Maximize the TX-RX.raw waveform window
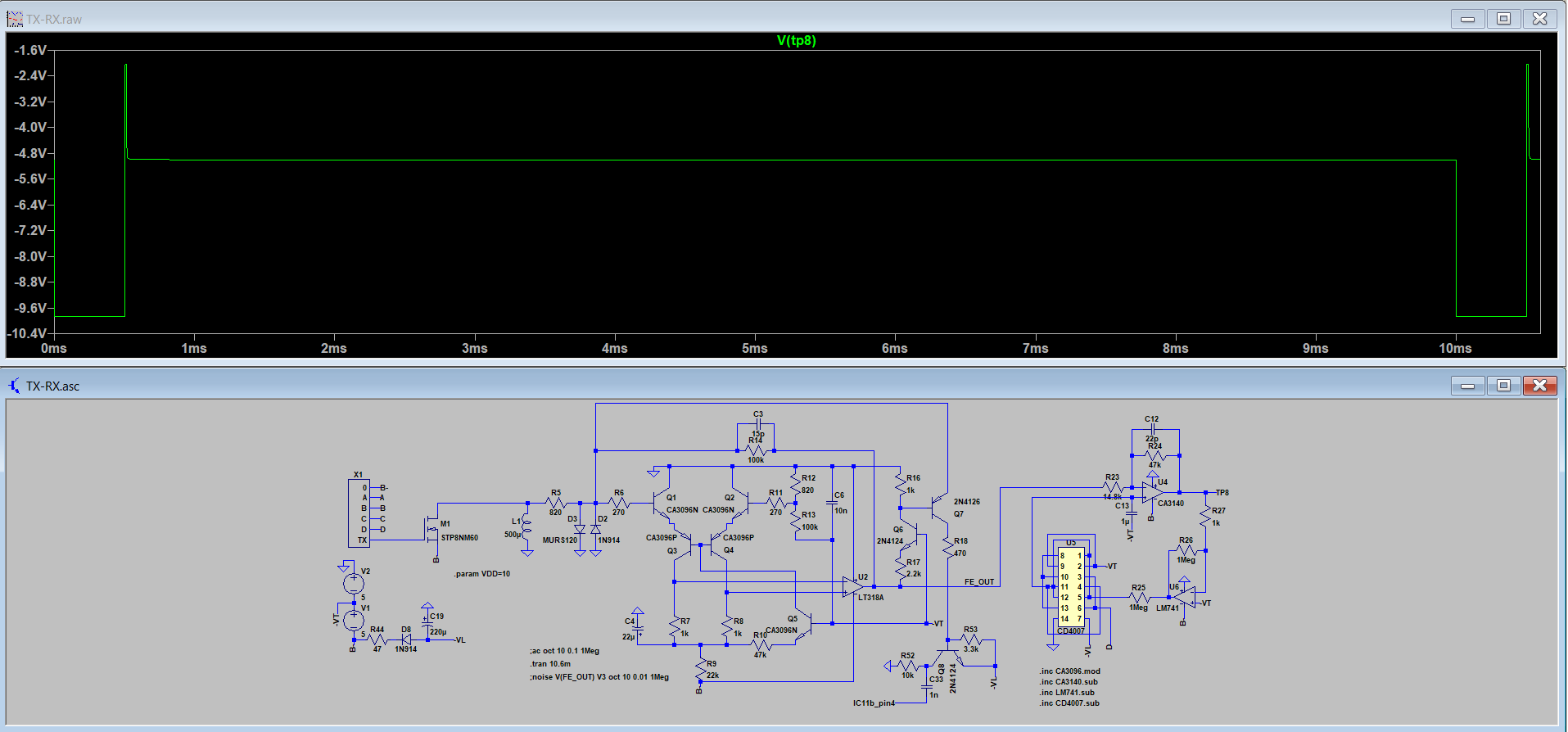The image size is (1568, 732). [x=1503, y=19]
